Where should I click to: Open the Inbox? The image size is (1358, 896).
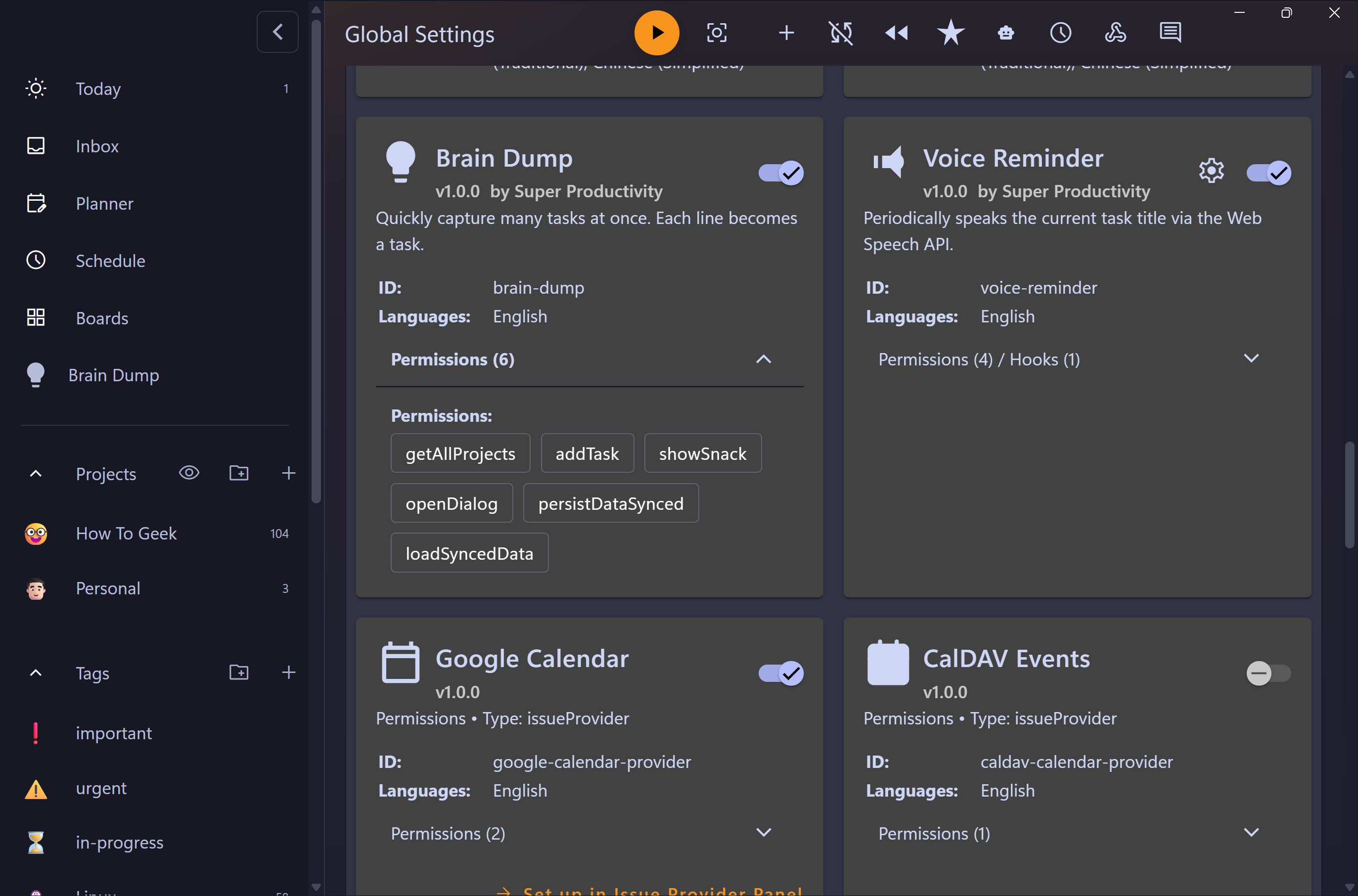pyautogui.click(x=154, y=146)
